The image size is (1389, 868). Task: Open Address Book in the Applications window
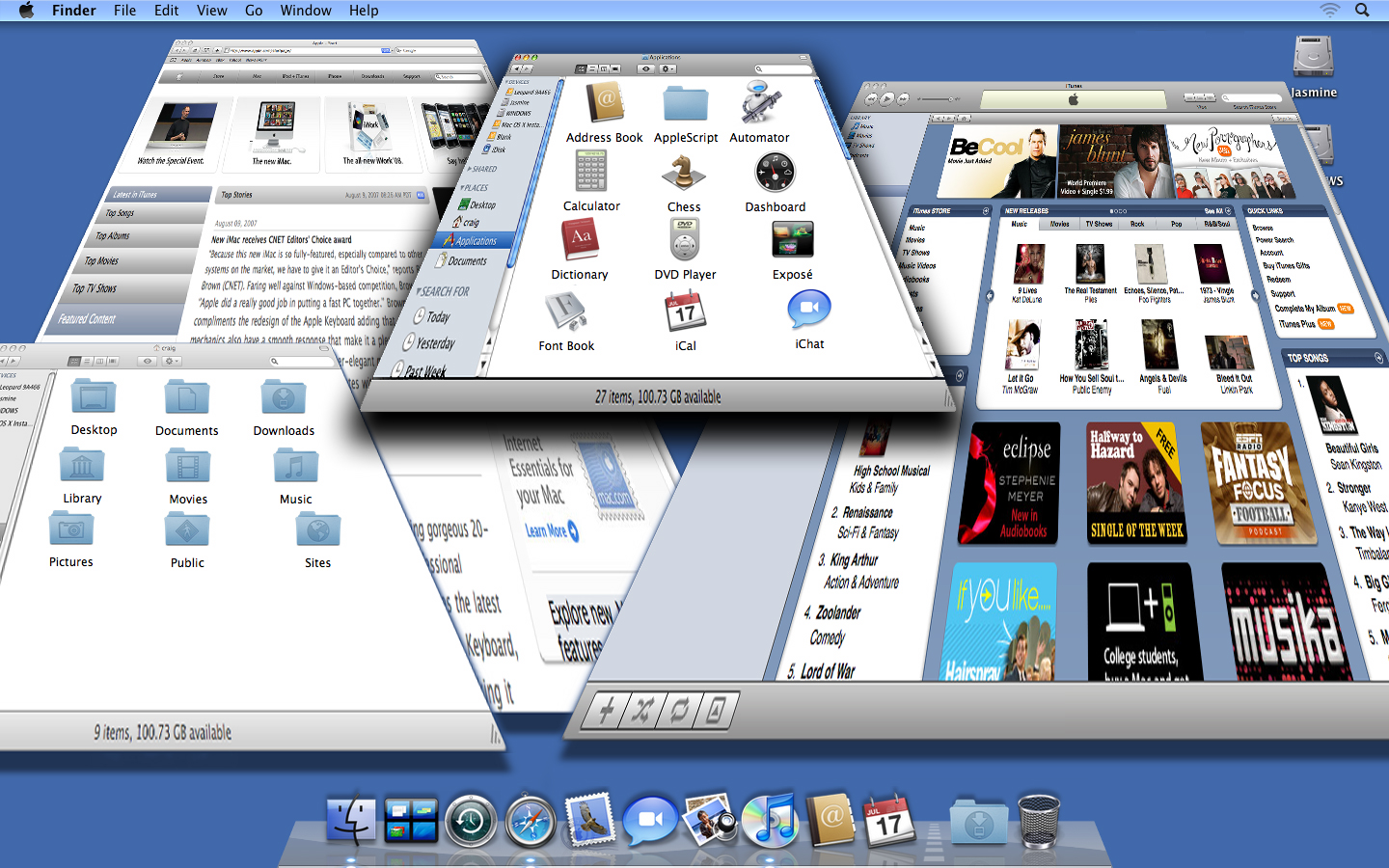606,102
